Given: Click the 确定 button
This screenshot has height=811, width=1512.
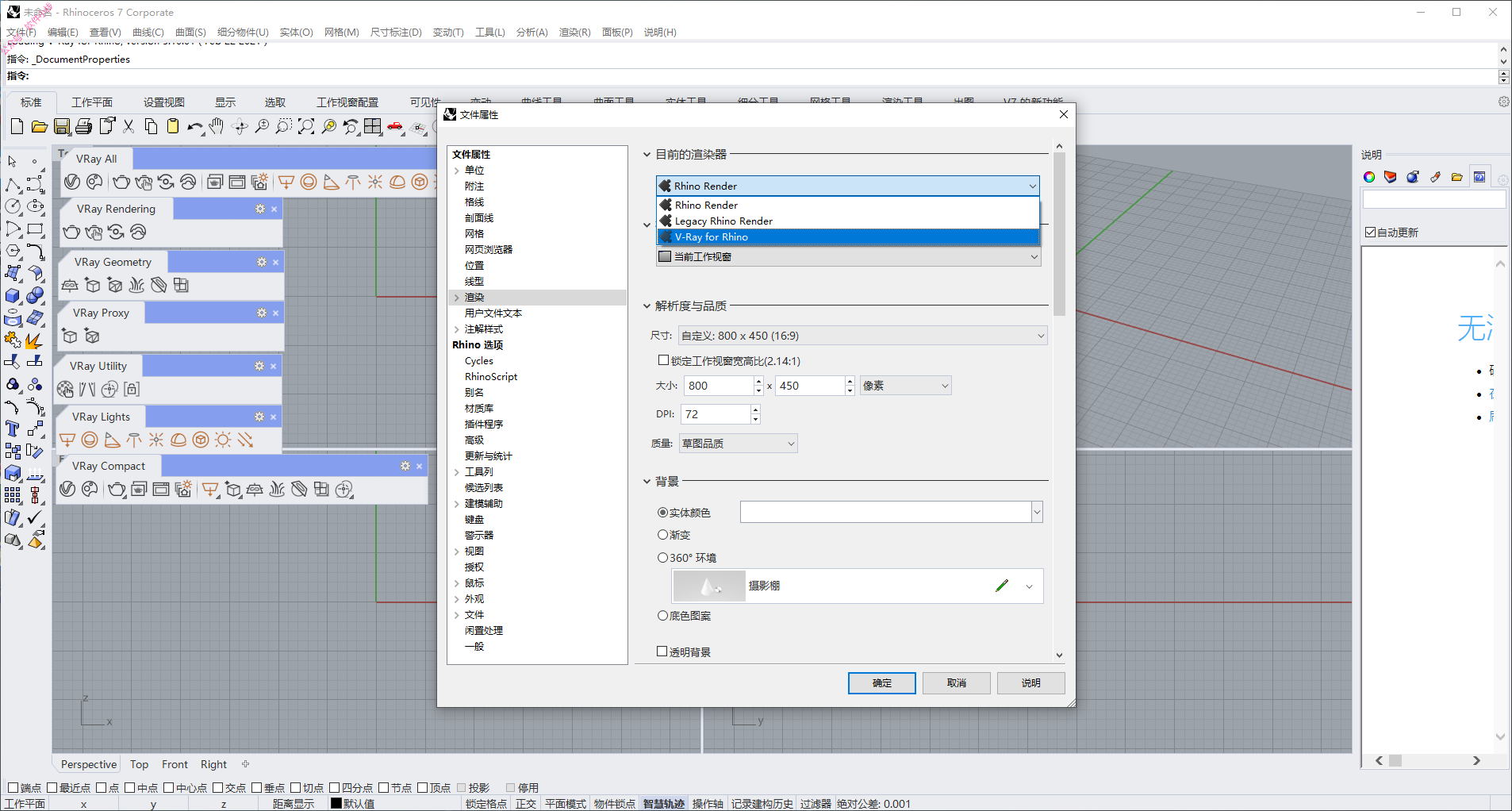Looking at the screenshot, I should 881,682.
